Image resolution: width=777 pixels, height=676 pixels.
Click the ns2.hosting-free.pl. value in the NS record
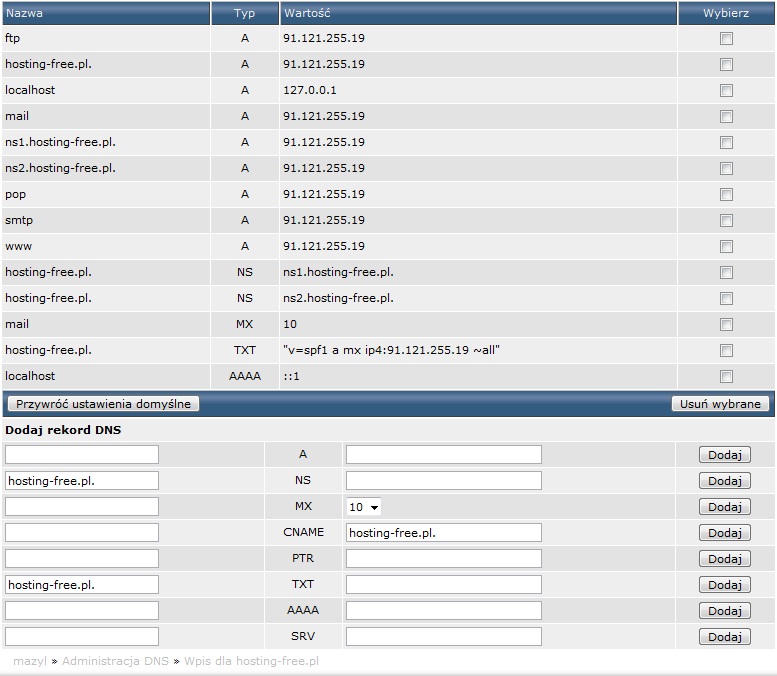338,298
